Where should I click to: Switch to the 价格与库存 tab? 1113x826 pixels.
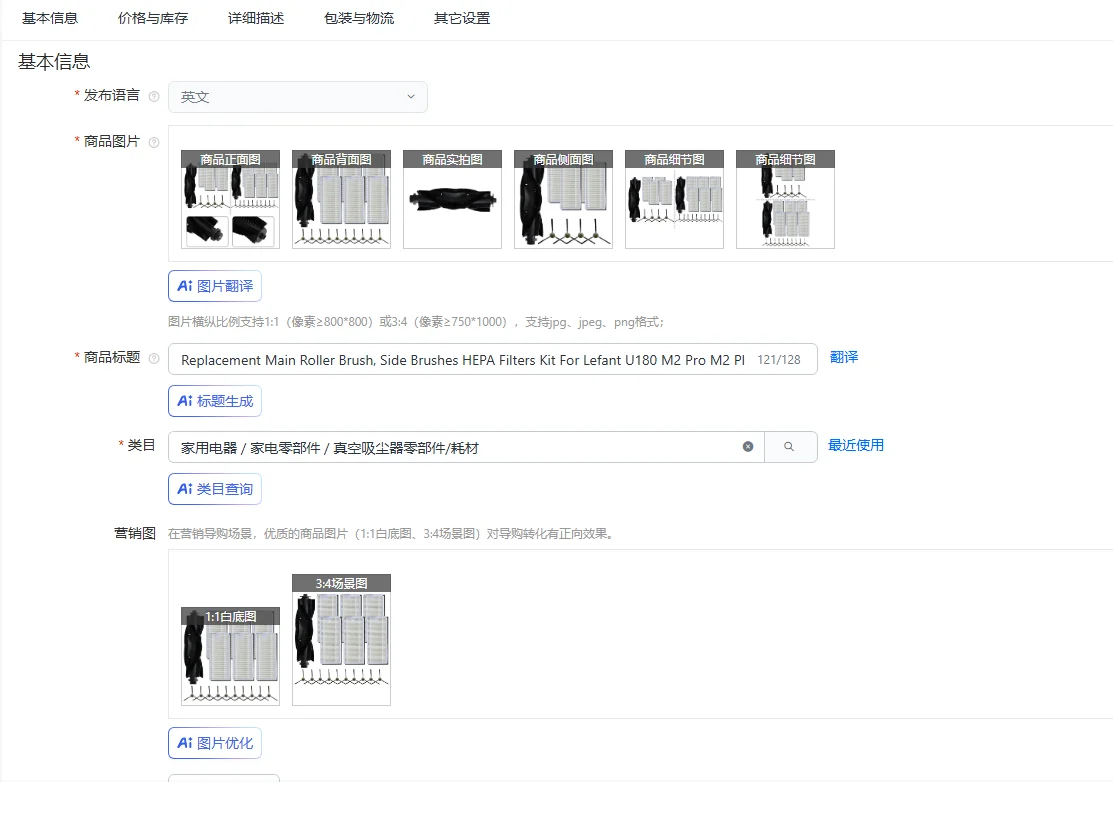(152, 17)
